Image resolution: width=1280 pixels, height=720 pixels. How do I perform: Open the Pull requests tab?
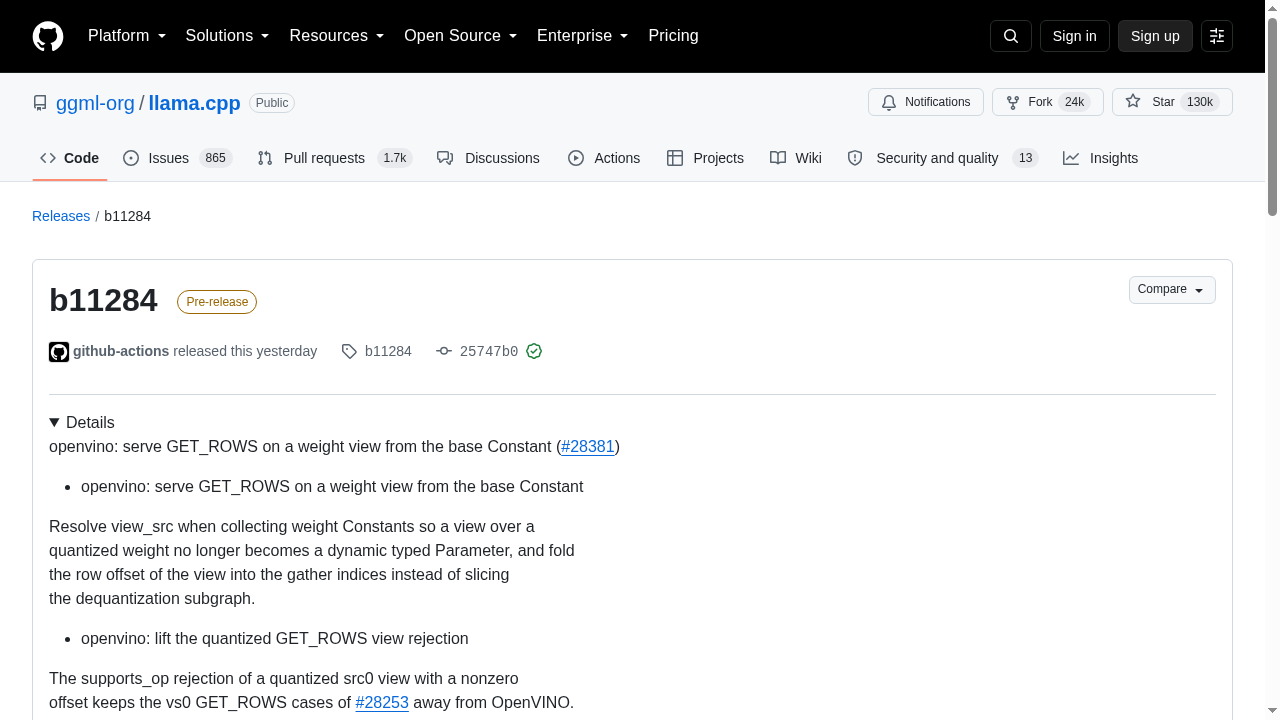[x=334, y=158]
